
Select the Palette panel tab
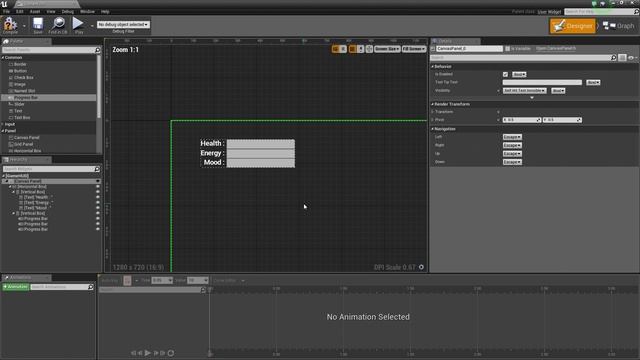click(26, 41)
